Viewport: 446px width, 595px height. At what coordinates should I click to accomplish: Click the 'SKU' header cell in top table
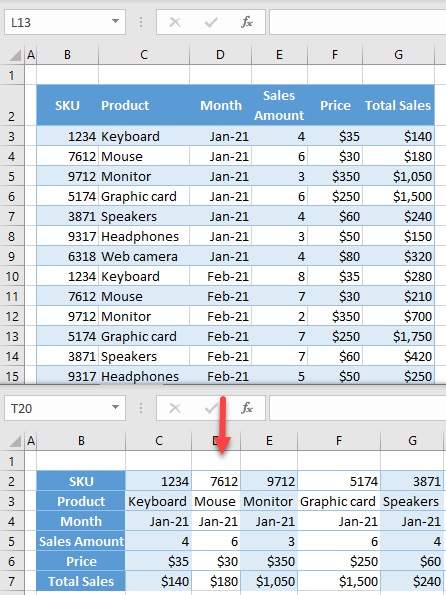pos(68,105)
